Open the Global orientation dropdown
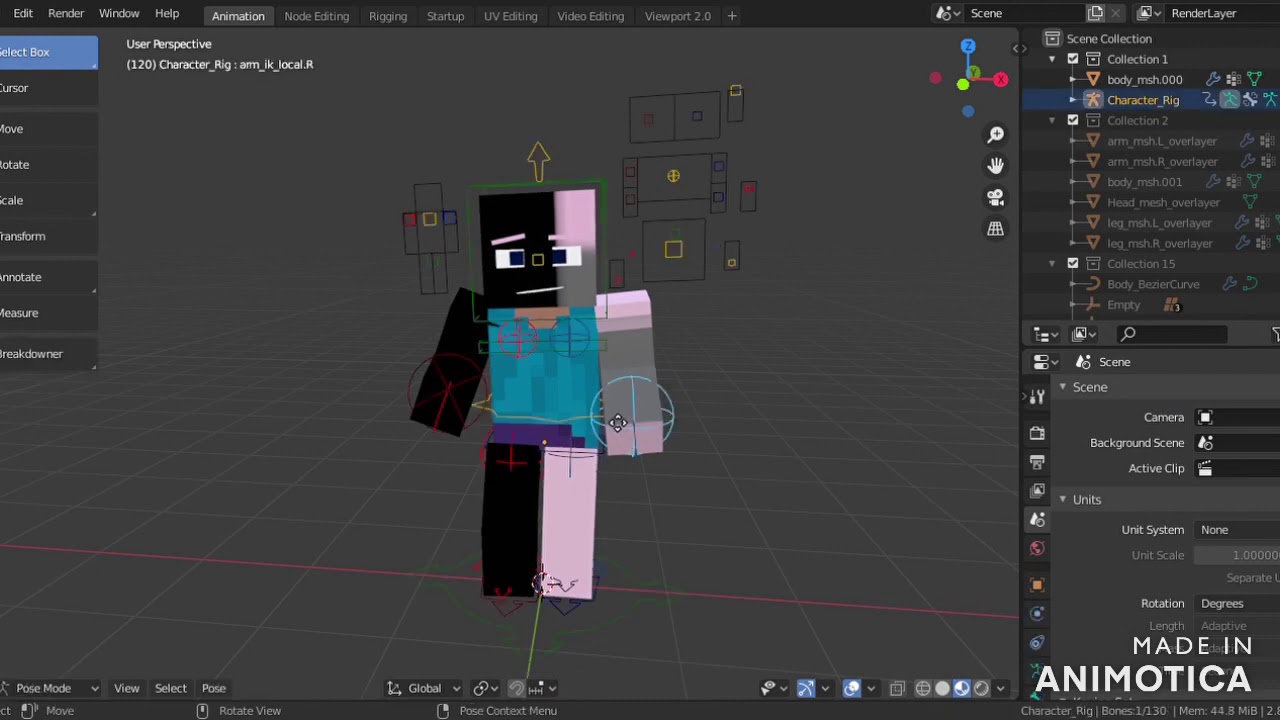Screen dimensions: 1280x720 [424, 688]
